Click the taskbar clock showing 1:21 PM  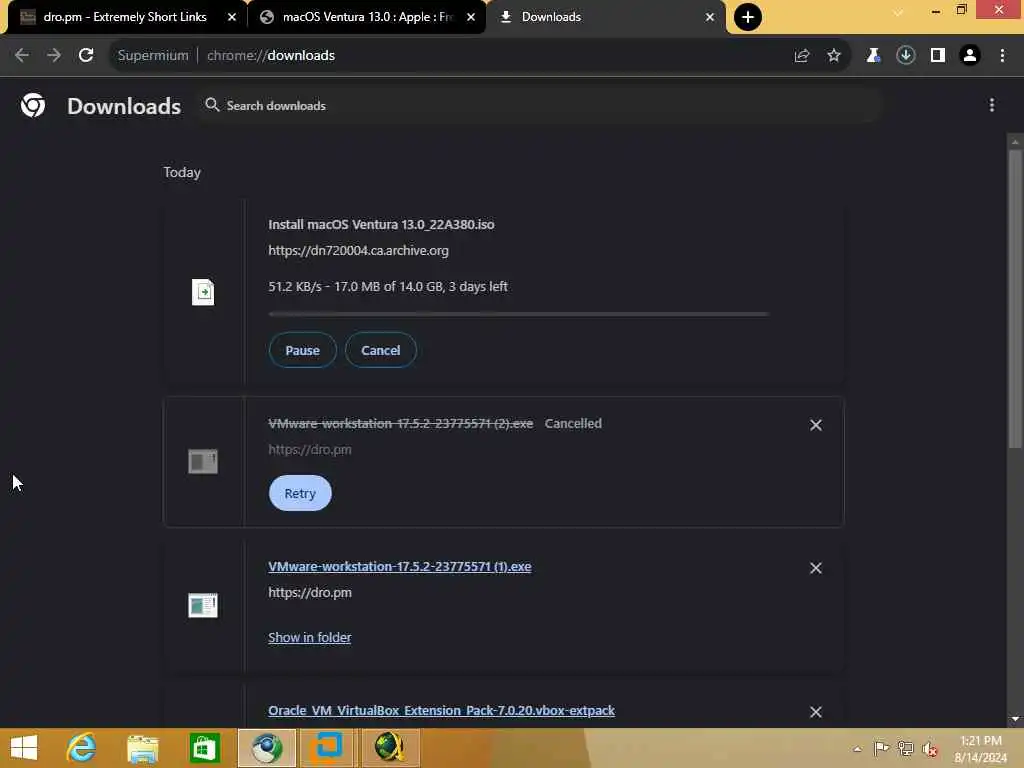coord(981,748)
